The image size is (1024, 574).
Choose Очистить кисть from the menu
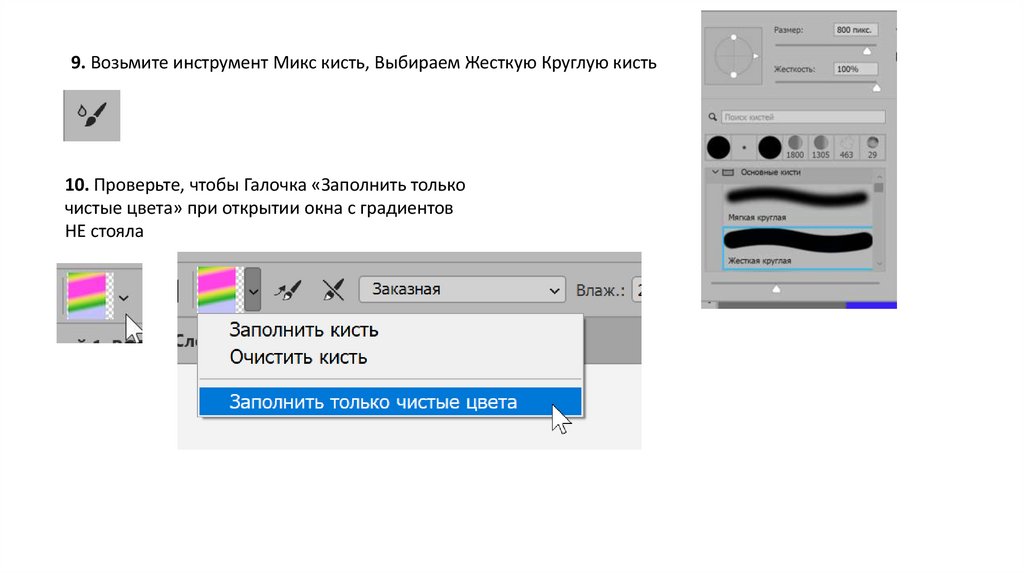298,357
